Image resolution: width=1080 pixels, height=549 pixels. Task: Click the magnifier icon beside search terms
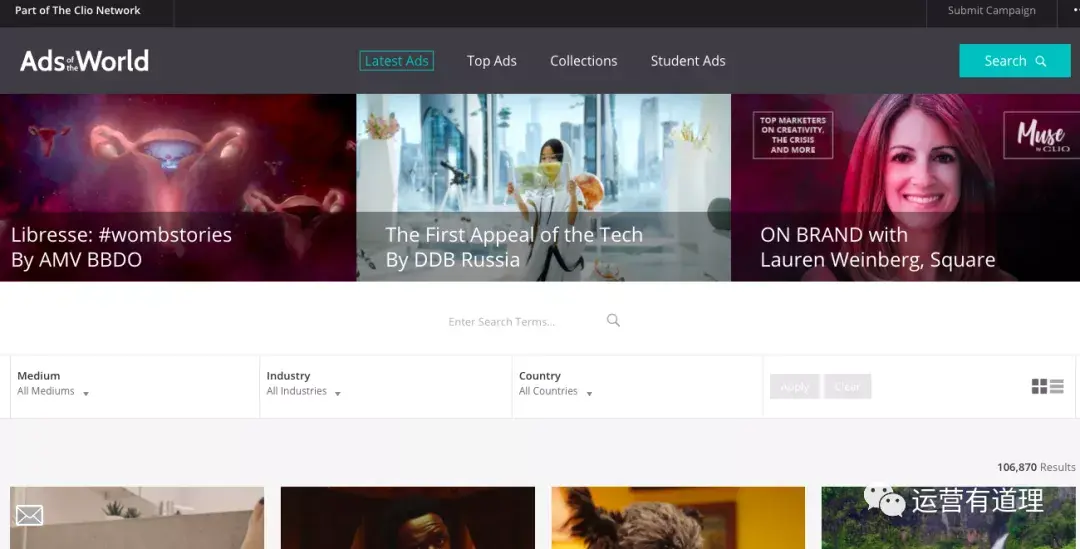click(613, 320)
